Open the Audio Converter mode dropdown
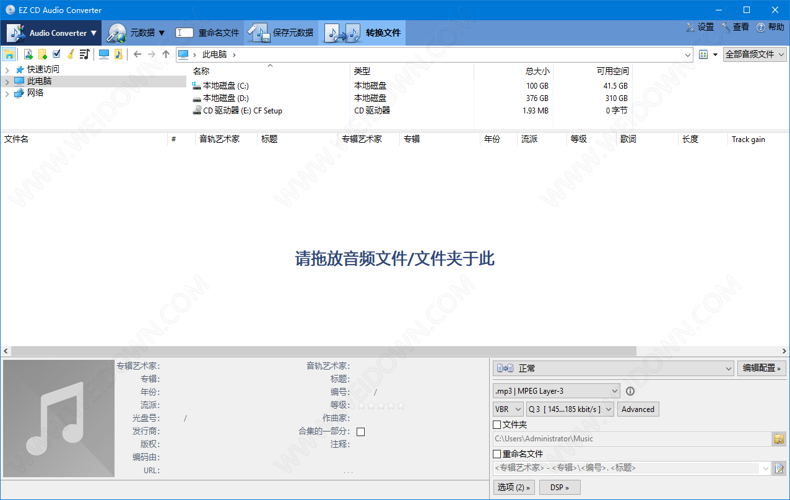This screenshot has width=790, height=500. pyautogui.click(x=52, y=33)
